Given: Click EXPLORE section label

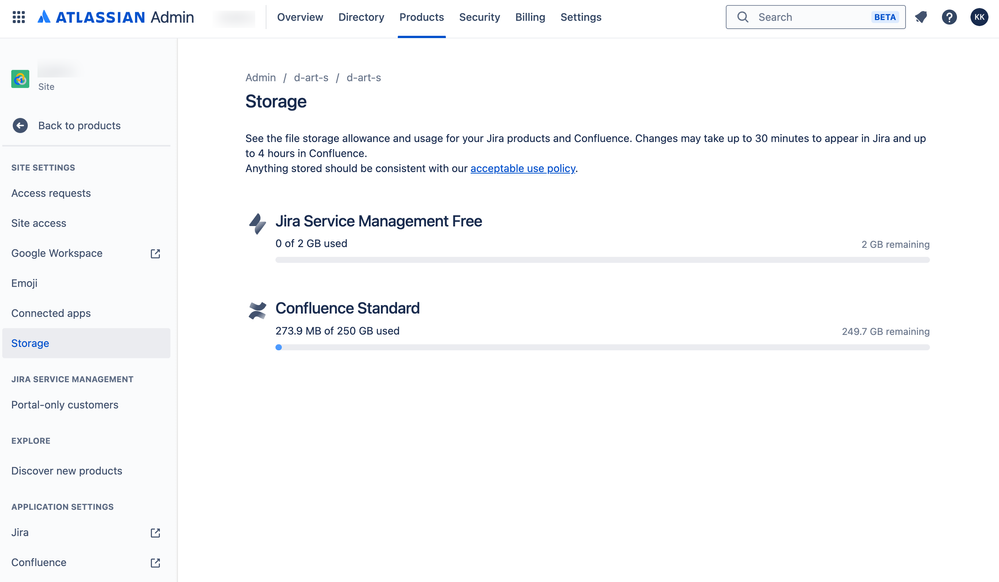Looking at the screenshot, I should (31, 441).
